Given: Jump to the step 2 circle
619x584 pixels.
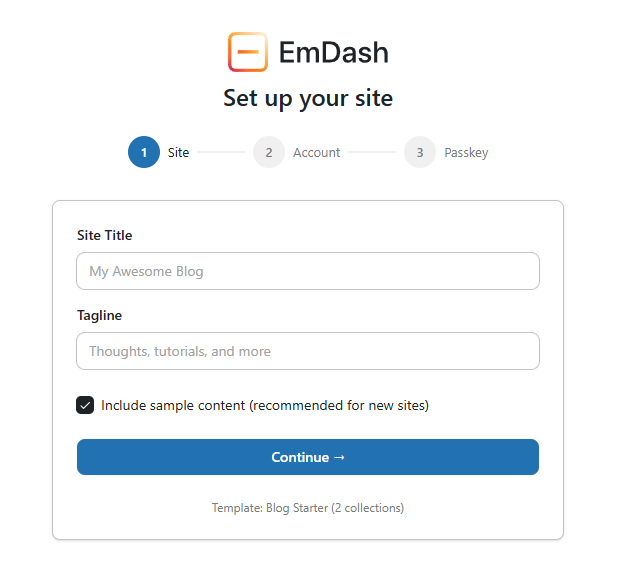Looking at the screenshot, I should point(269,153).
